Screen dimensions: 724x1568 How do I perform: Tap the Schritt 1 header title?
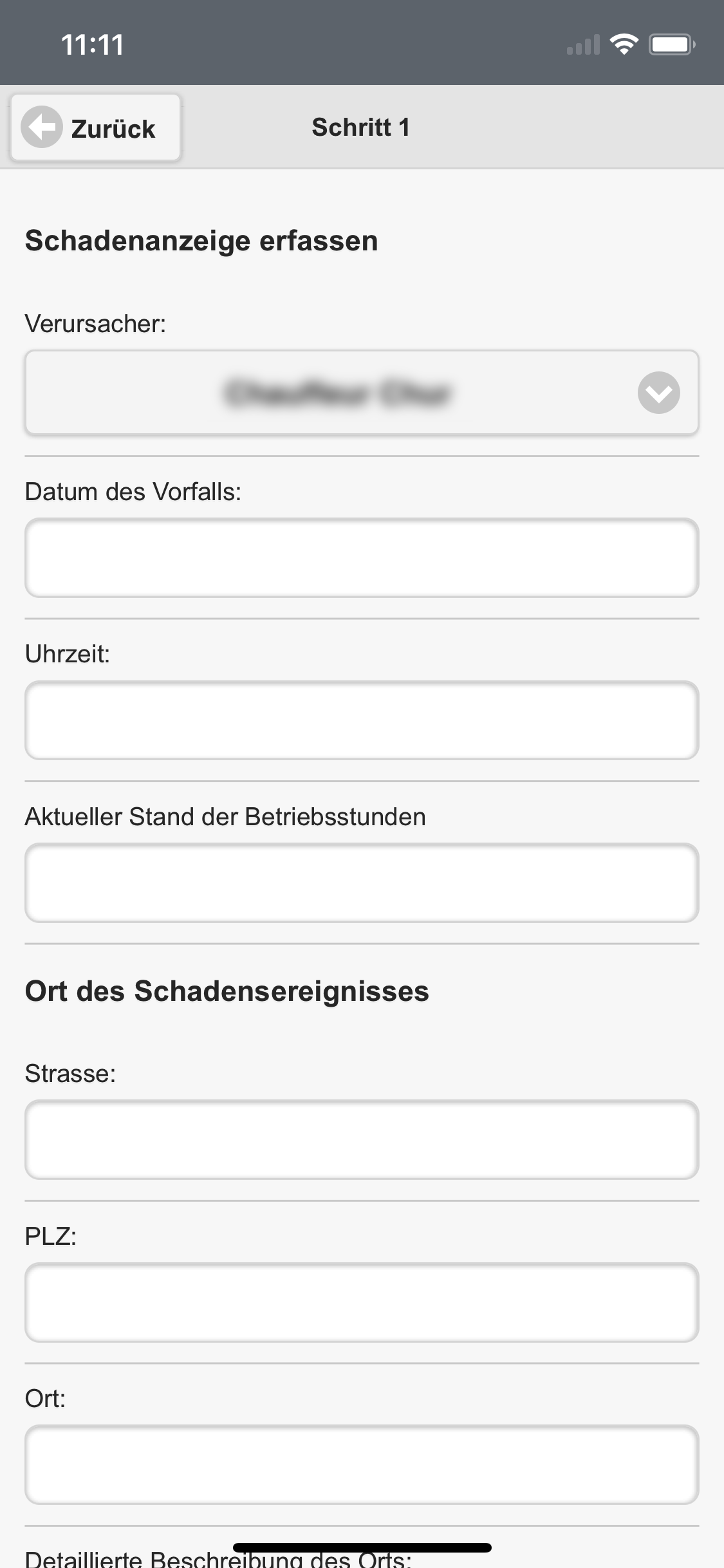(360, 127)
